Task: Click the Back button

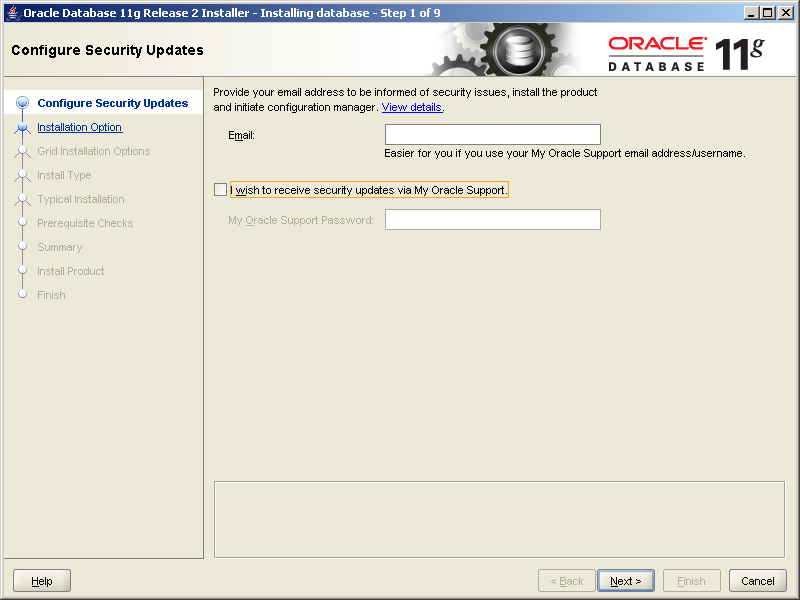Action: (x=566, y=581)
